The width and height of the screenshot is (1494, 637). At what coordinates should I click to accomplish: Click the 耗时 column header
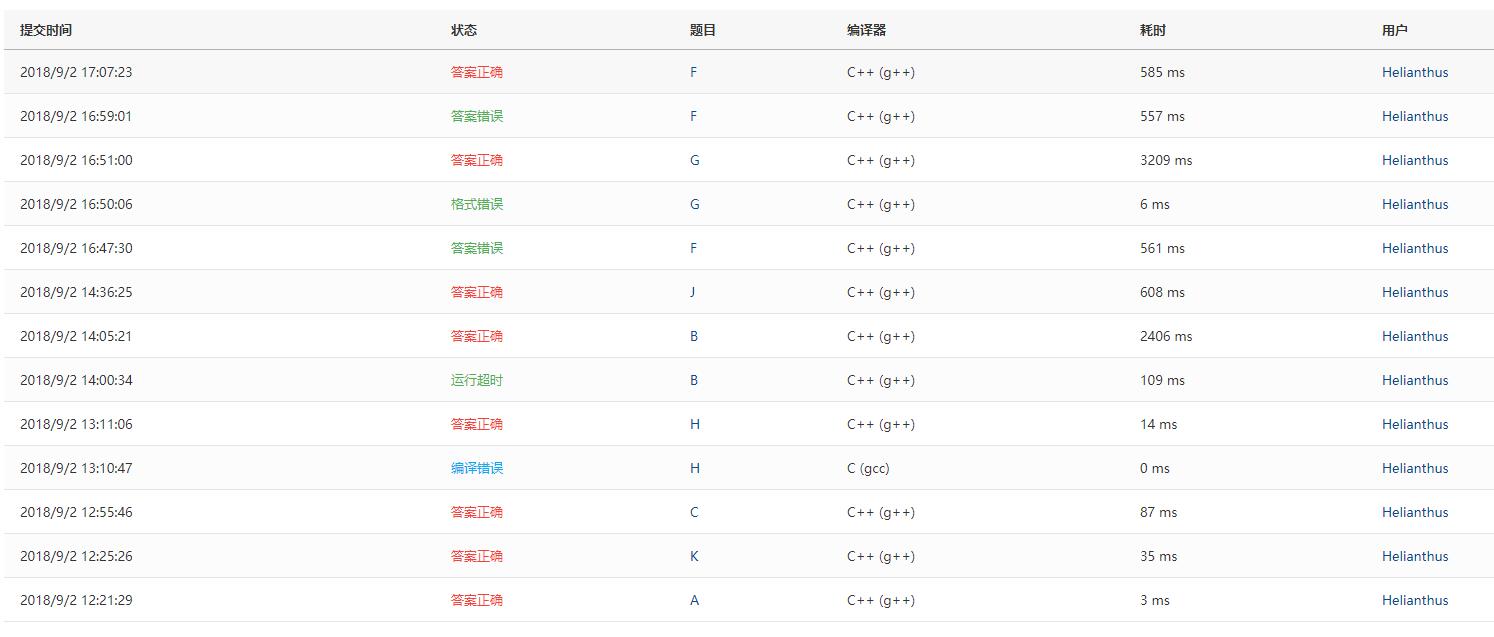pos(1152,30)
